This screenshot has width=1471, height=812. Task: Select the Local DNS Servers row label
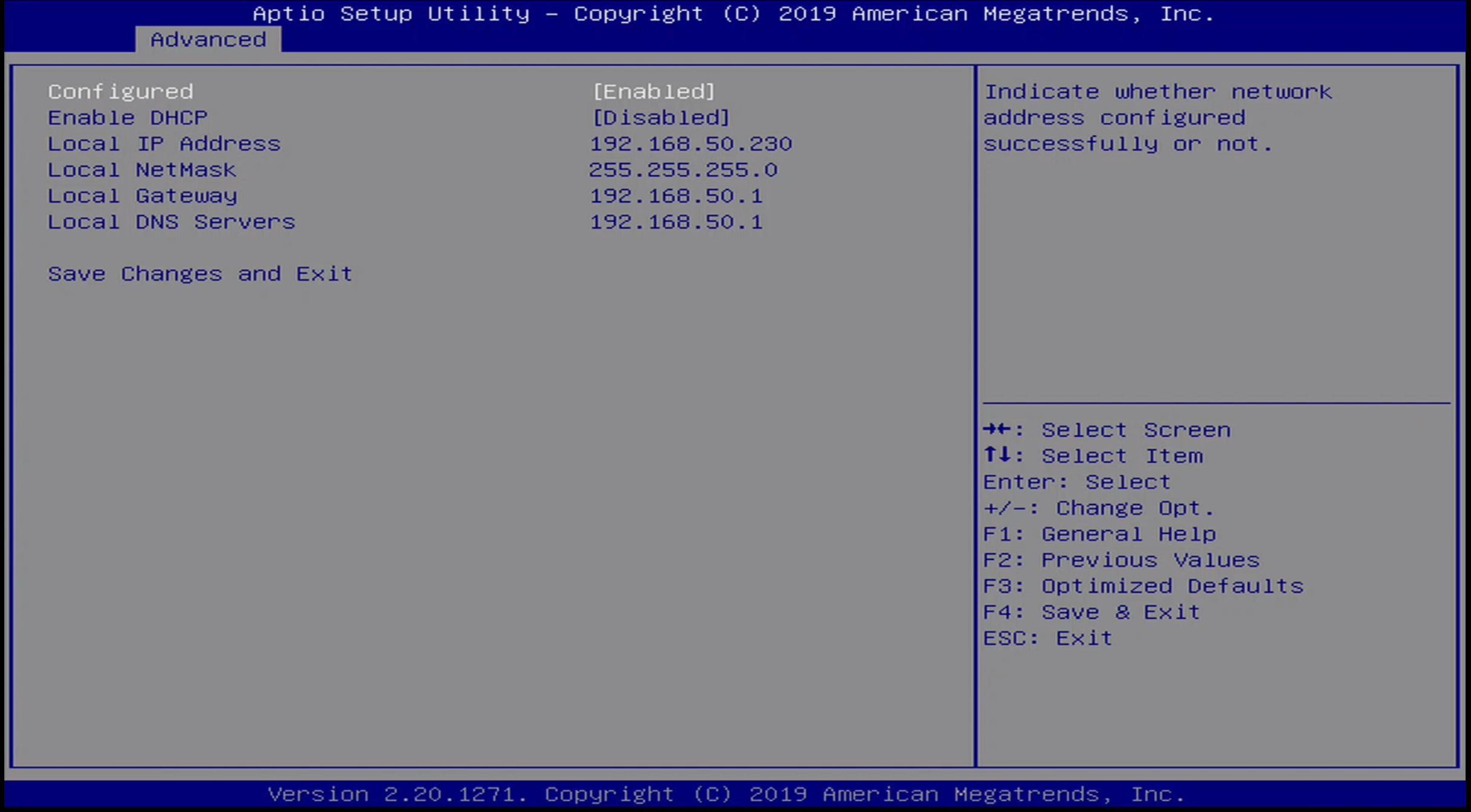pos(172,222)
